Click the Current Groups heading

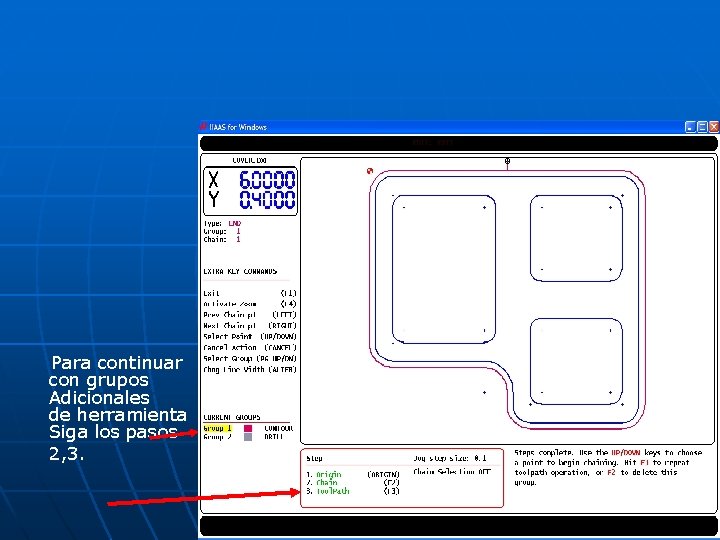click(x=232, y=417)
